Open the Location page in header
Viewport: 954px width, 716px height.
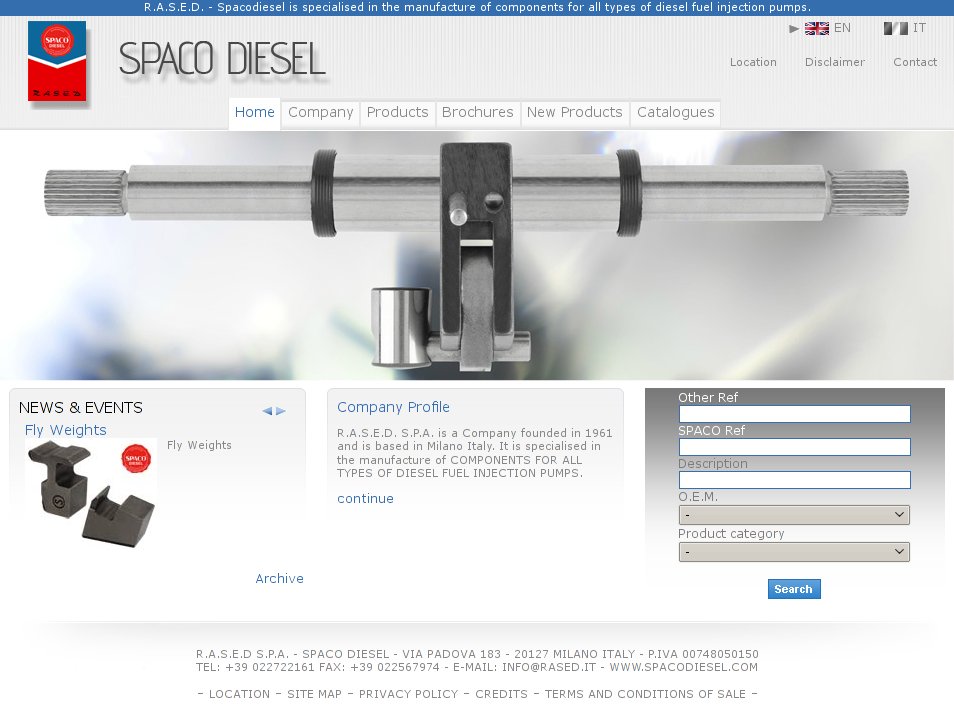pos(753,62)
